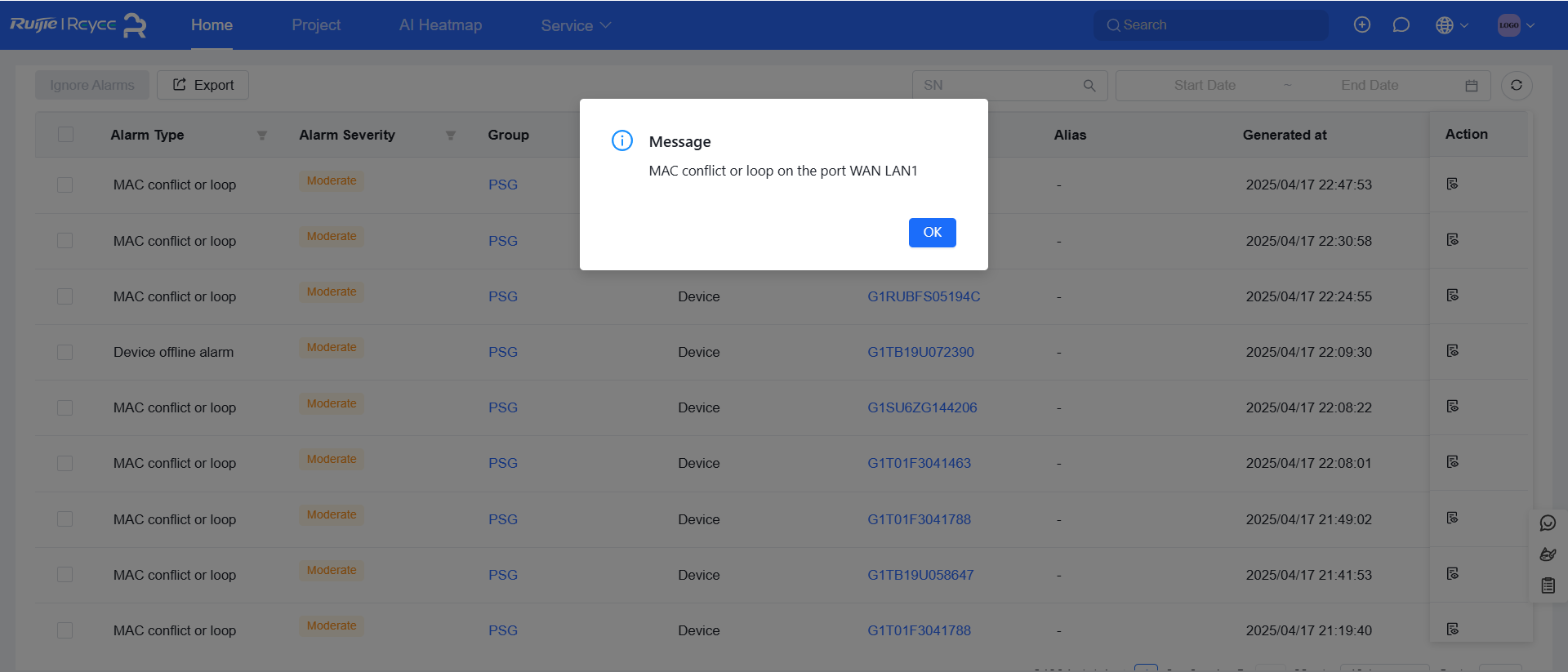Click the Start Date input field
The image size is (1568, 672).
[x=1204, y=86]
